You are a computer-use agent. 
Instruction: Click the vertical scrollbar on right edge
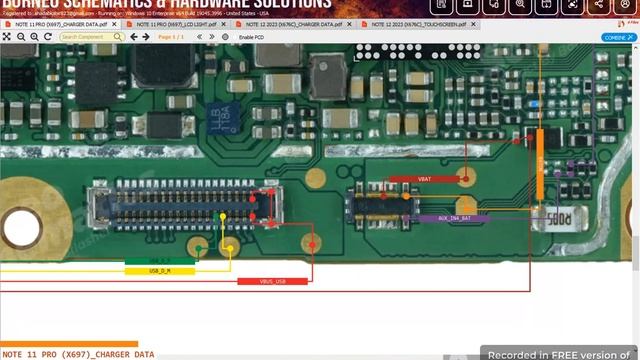(636, 254)
